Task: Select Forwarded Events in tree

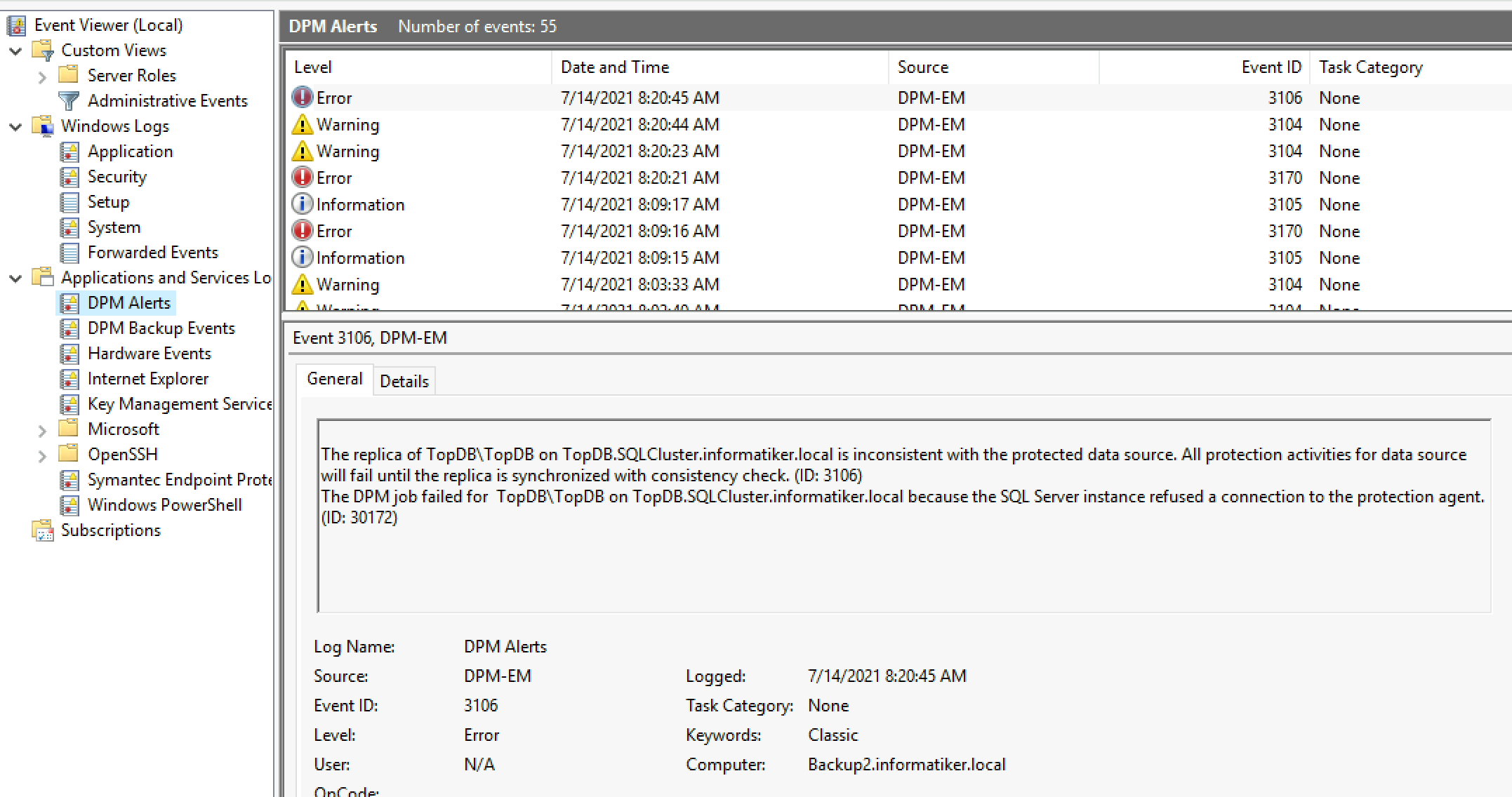Action: click(x=153, y=253)
